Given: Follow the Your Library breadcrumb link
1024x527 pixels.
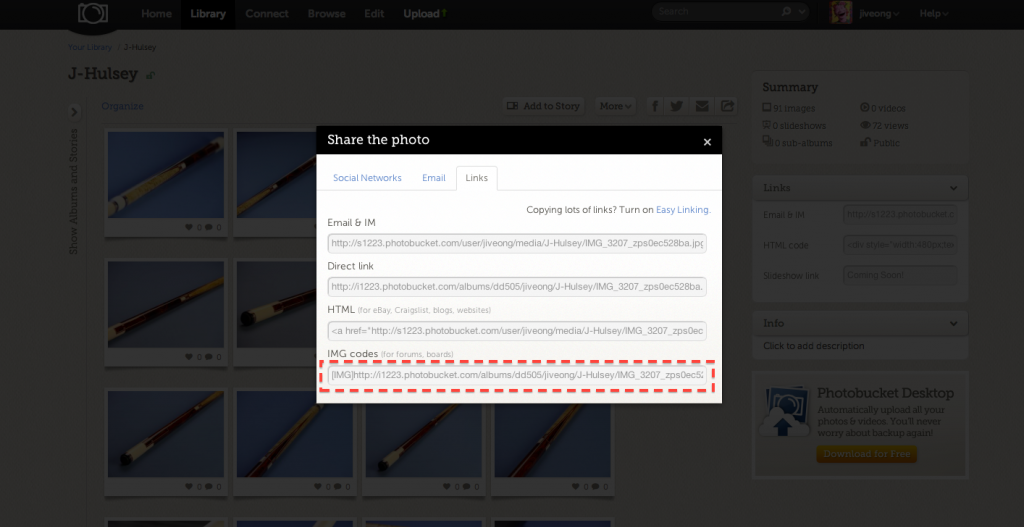Looking at the screenshot, I should point(90,48).
